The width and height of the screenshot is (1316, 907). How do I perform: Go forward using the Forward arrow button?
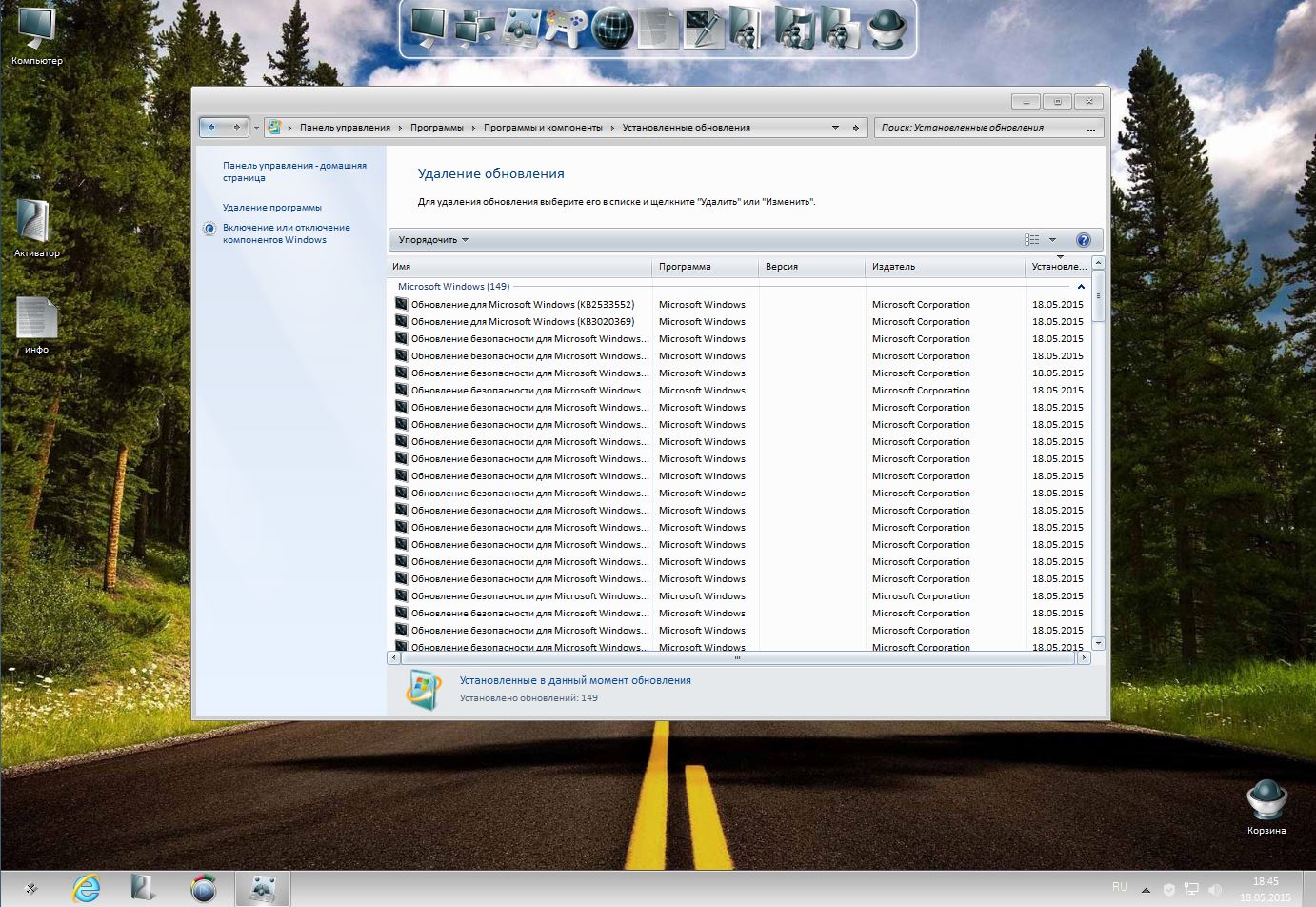(236, 127)
